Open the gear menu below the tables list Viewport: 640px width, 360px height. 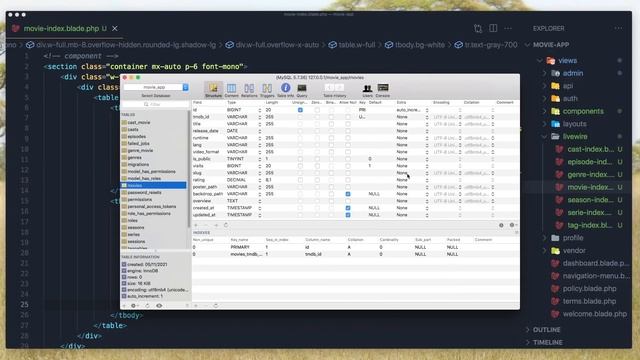point(134,305)
